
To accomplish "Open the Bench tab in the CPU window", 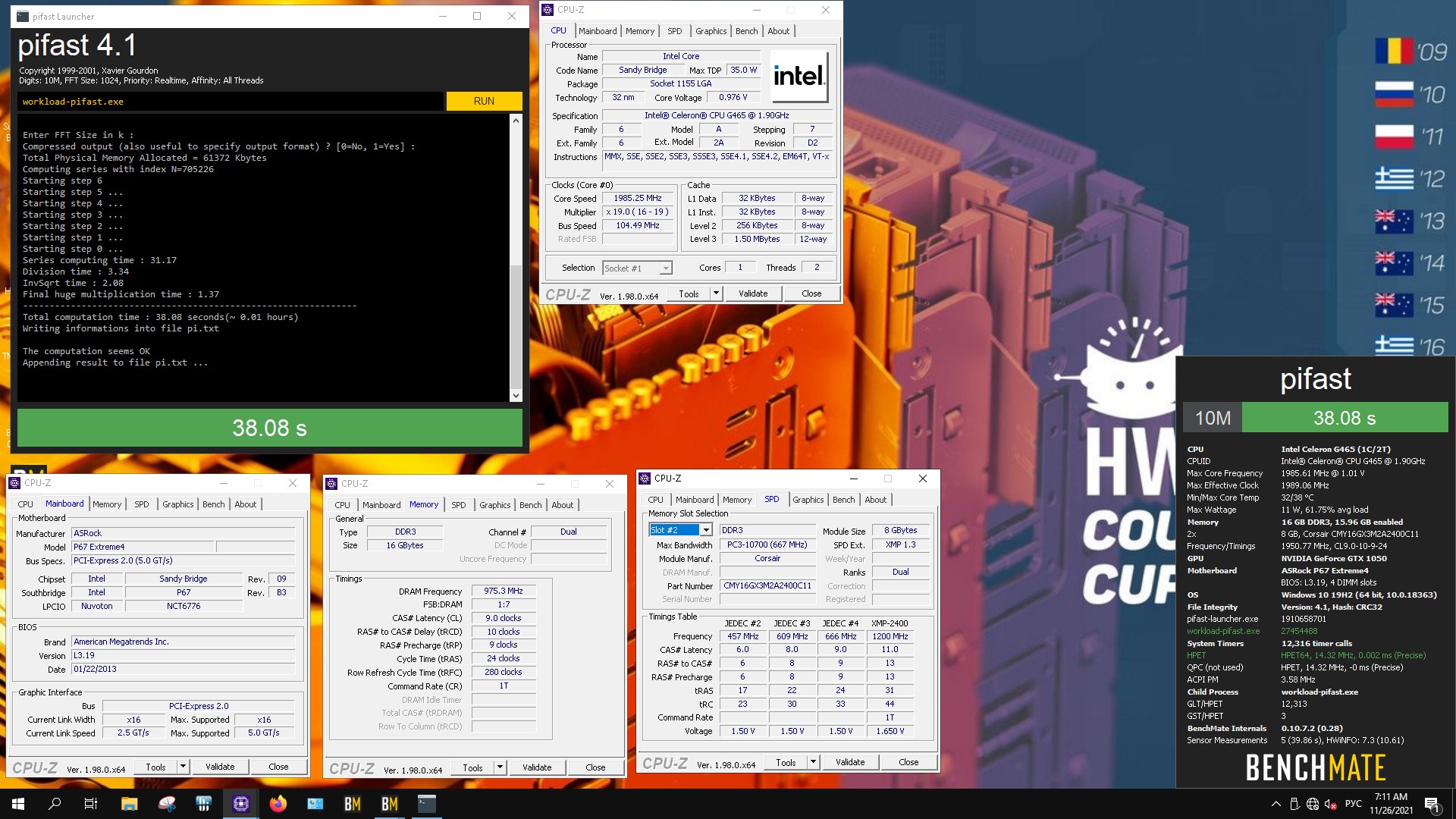I will click(x=746, y=31).
